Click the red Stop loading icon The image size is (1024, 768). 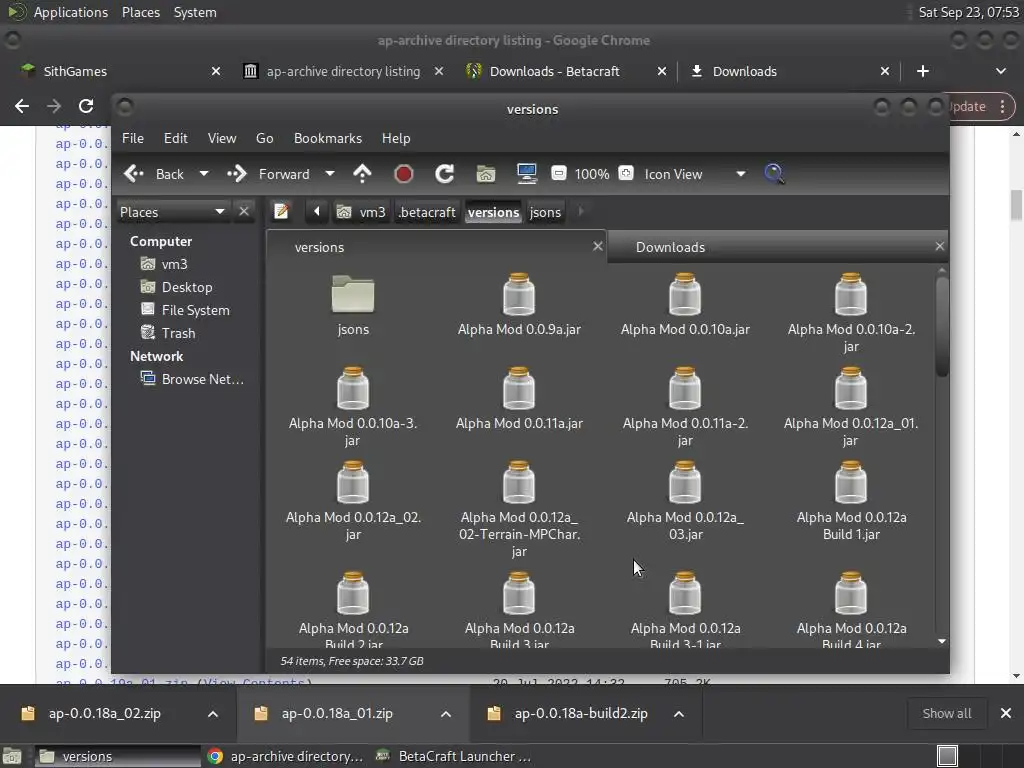404,174
